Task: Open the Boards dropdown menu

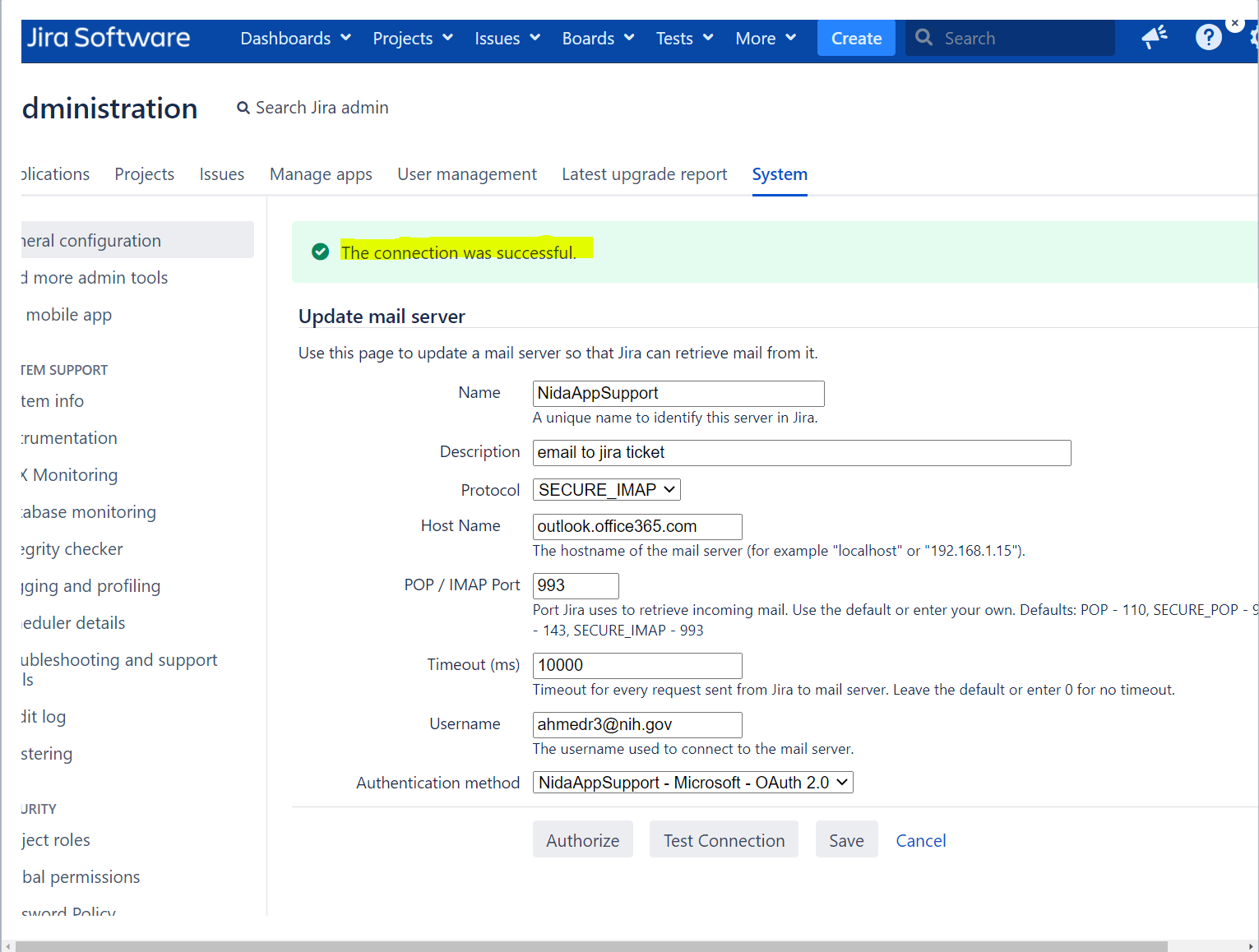Action: [597, 38]
